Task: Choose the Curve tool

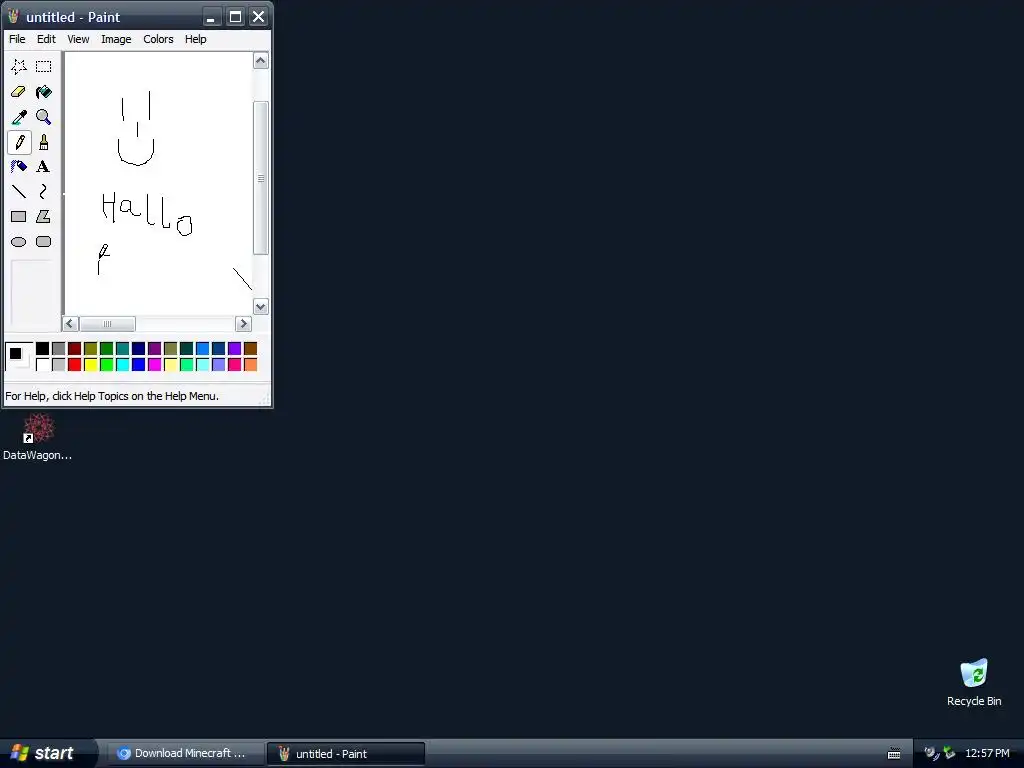Action: point(44,191)
